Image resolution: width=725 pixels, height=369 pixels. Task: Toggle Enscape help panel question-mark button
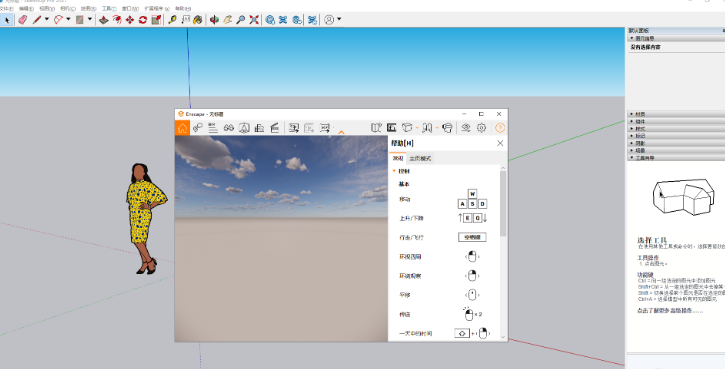(500, 128)
